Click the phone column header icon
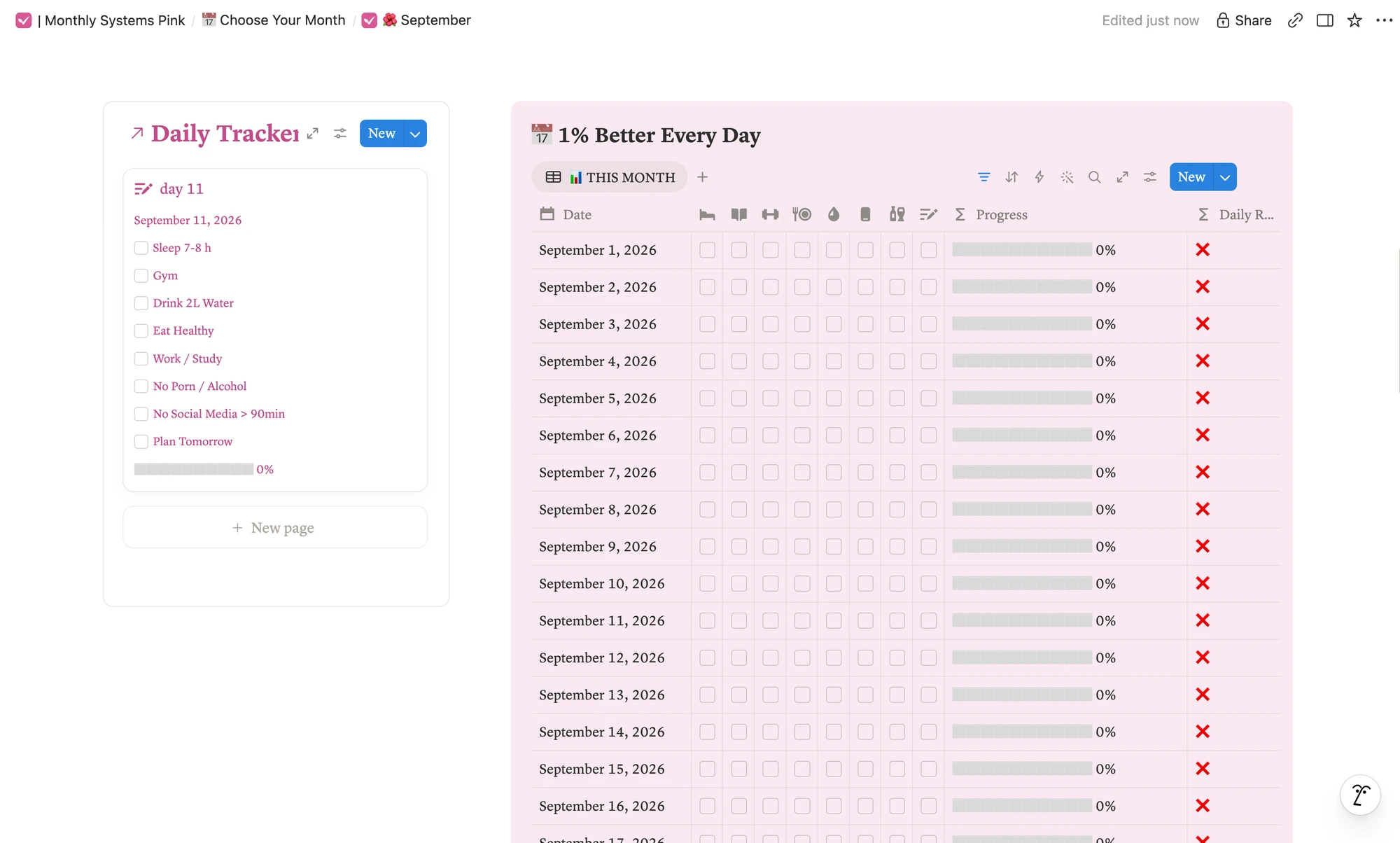This screenshot has width=1400, height=843. tap(865, 214)
